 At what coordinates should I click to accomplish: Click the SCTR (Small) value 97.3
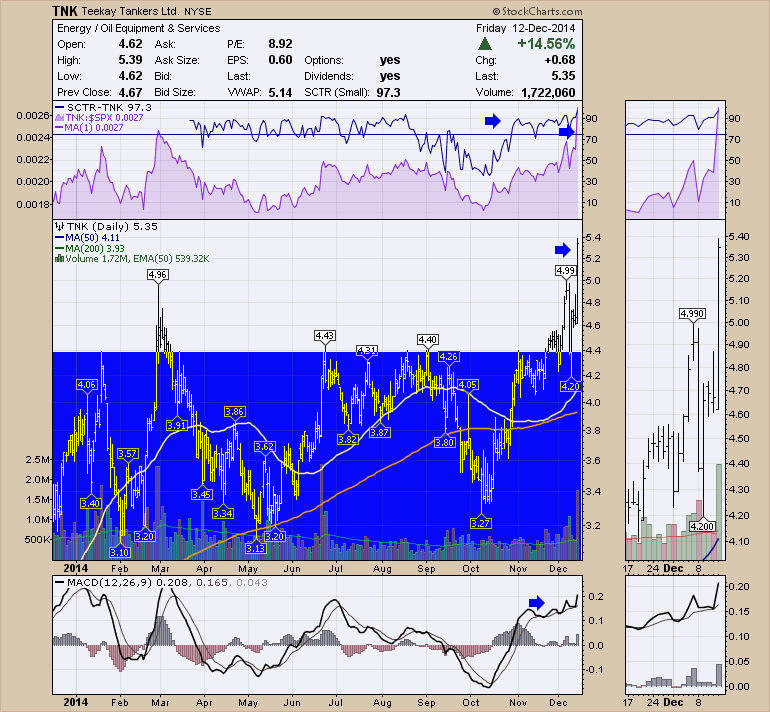[388, 92]
